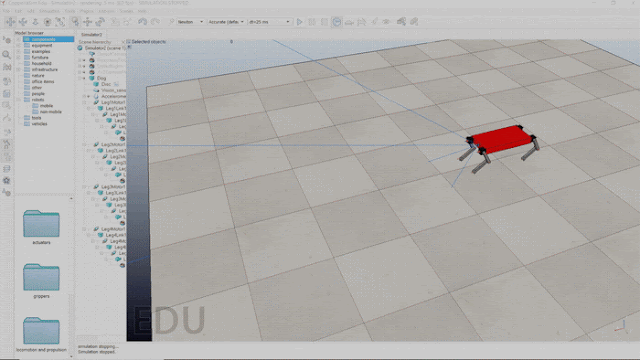
Task: Click the slow down simulation icon
Action: (x=349, y=22)
